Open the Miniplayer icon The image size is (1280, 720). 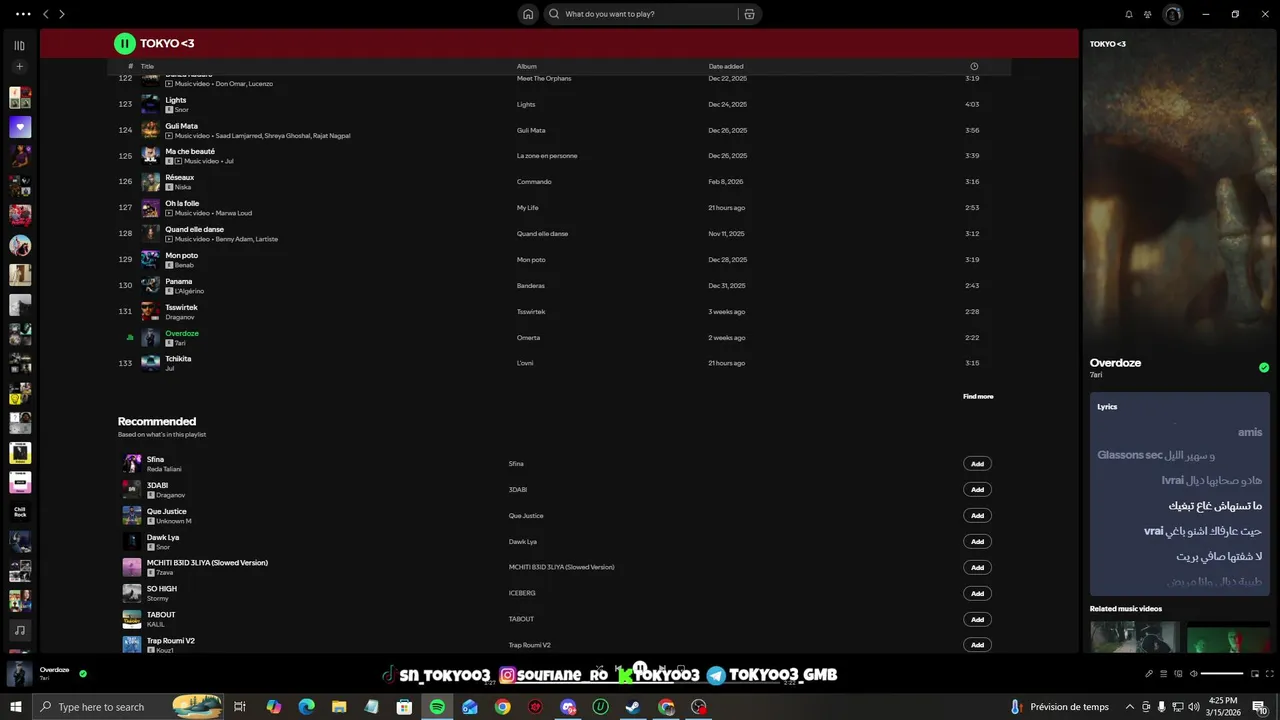tap(1255, 674)
